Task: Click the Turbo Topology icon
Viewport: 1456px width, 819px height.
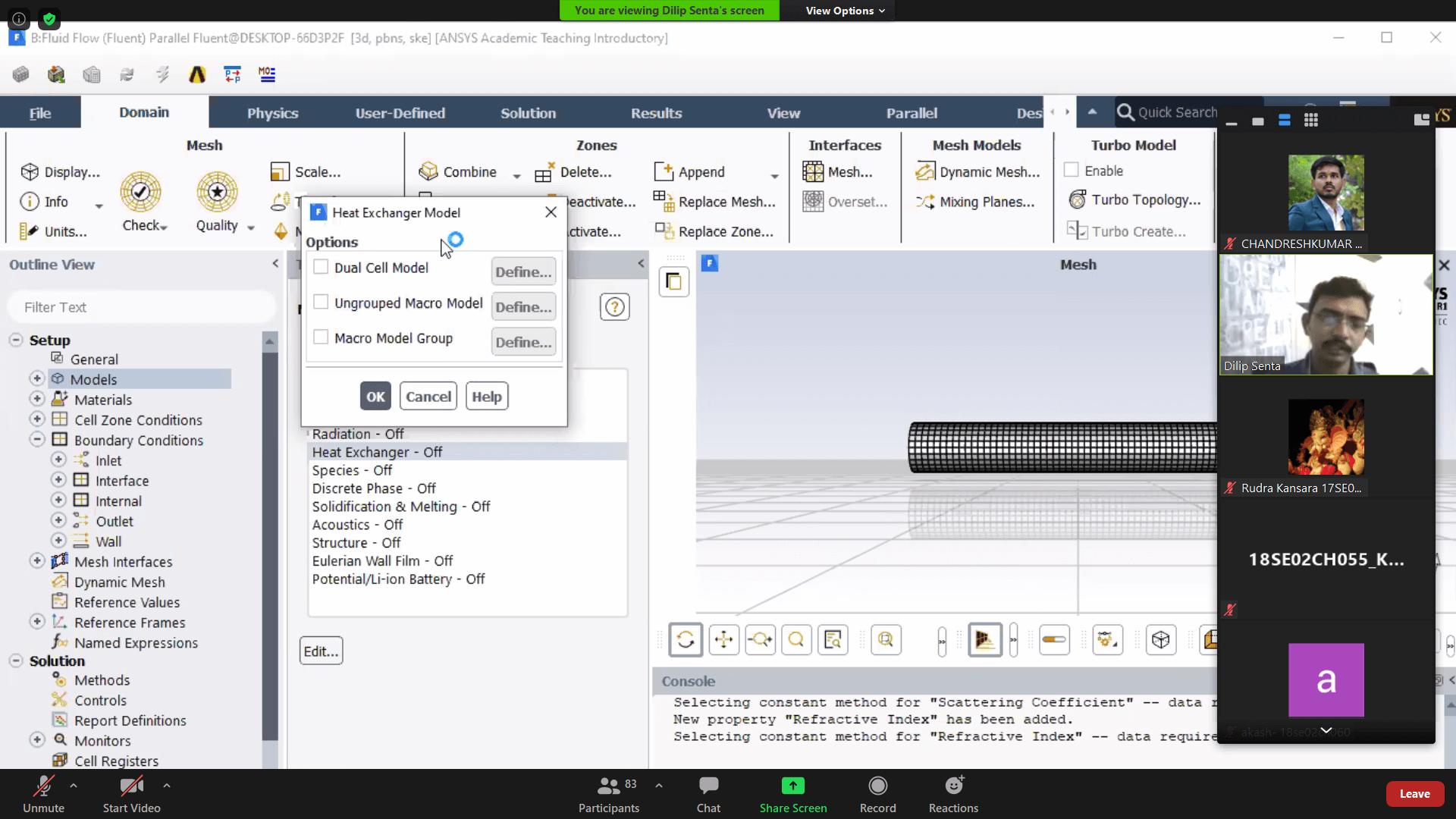Action: click(x=1078, y=200)
